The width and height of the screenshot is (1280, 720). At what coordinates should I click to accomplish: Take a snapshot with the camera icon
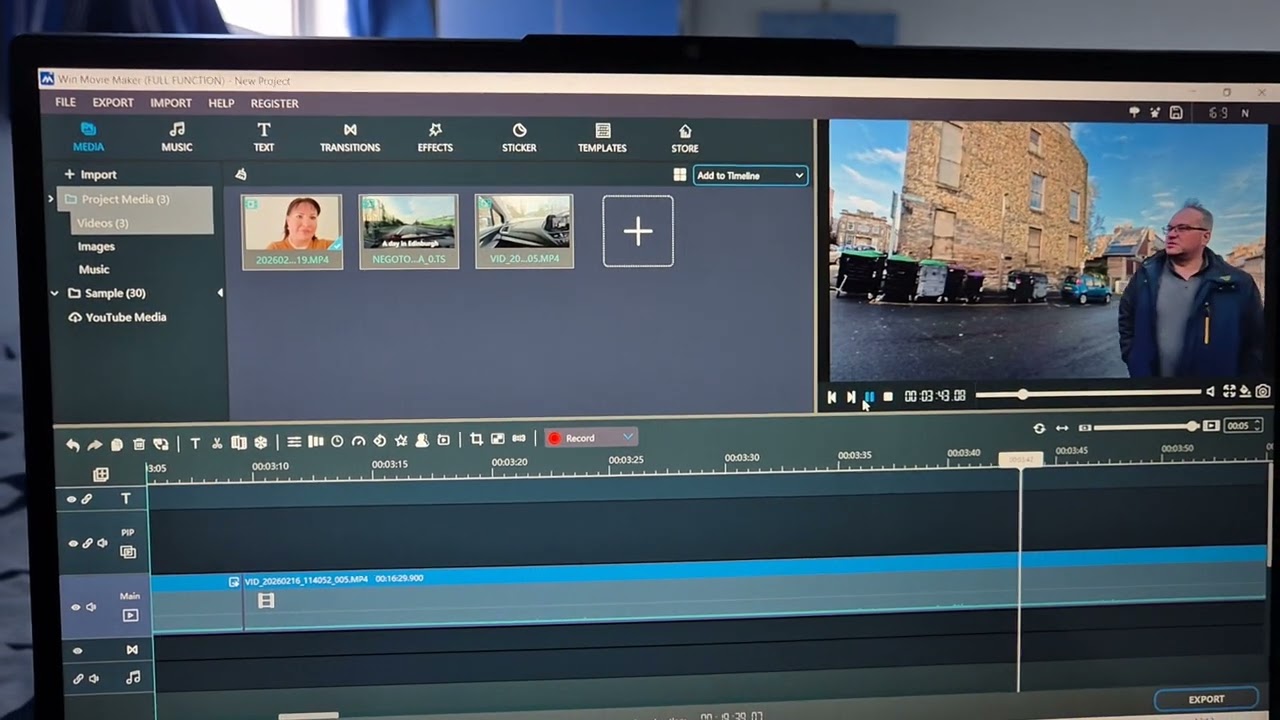pyautogui.click(x=1263, y=392)
